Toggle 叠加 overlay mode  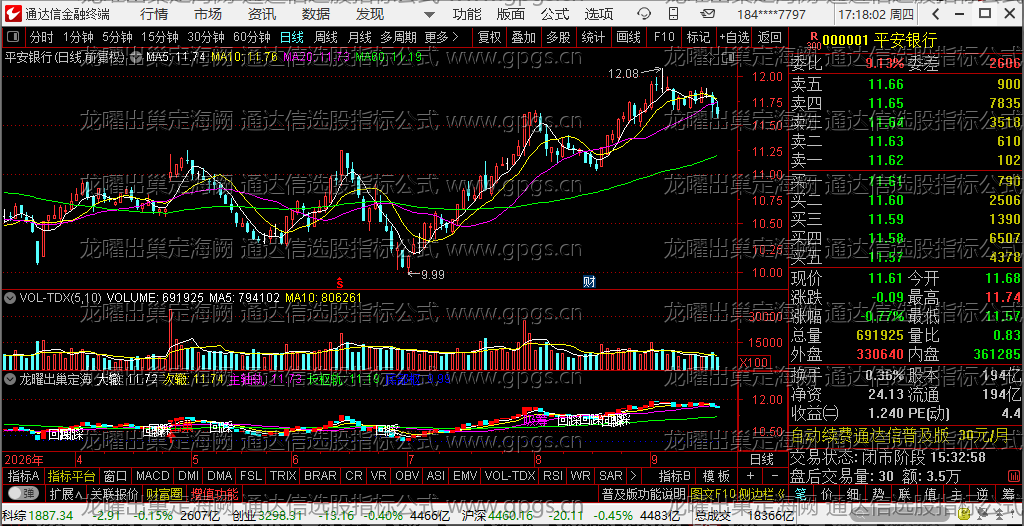pos(524,37)
